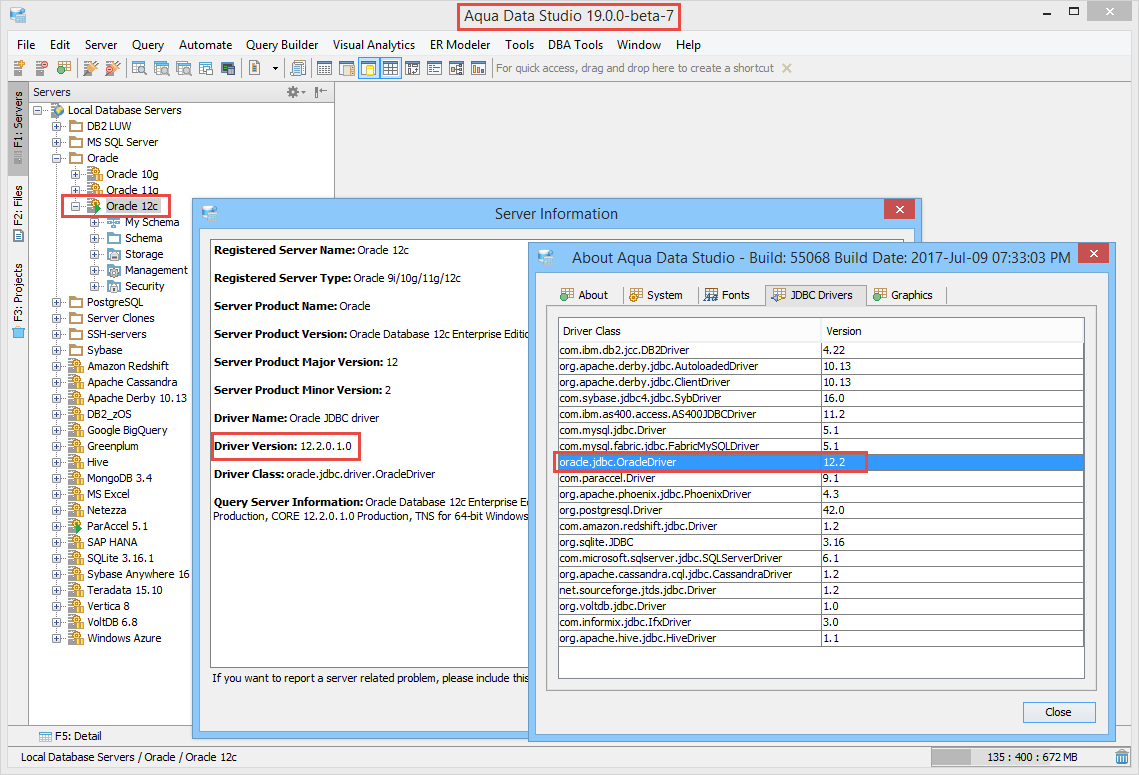Screen dimensions: 1139x775
Task: Click the third query window magnifier toolbar icon
Action: 184,68
